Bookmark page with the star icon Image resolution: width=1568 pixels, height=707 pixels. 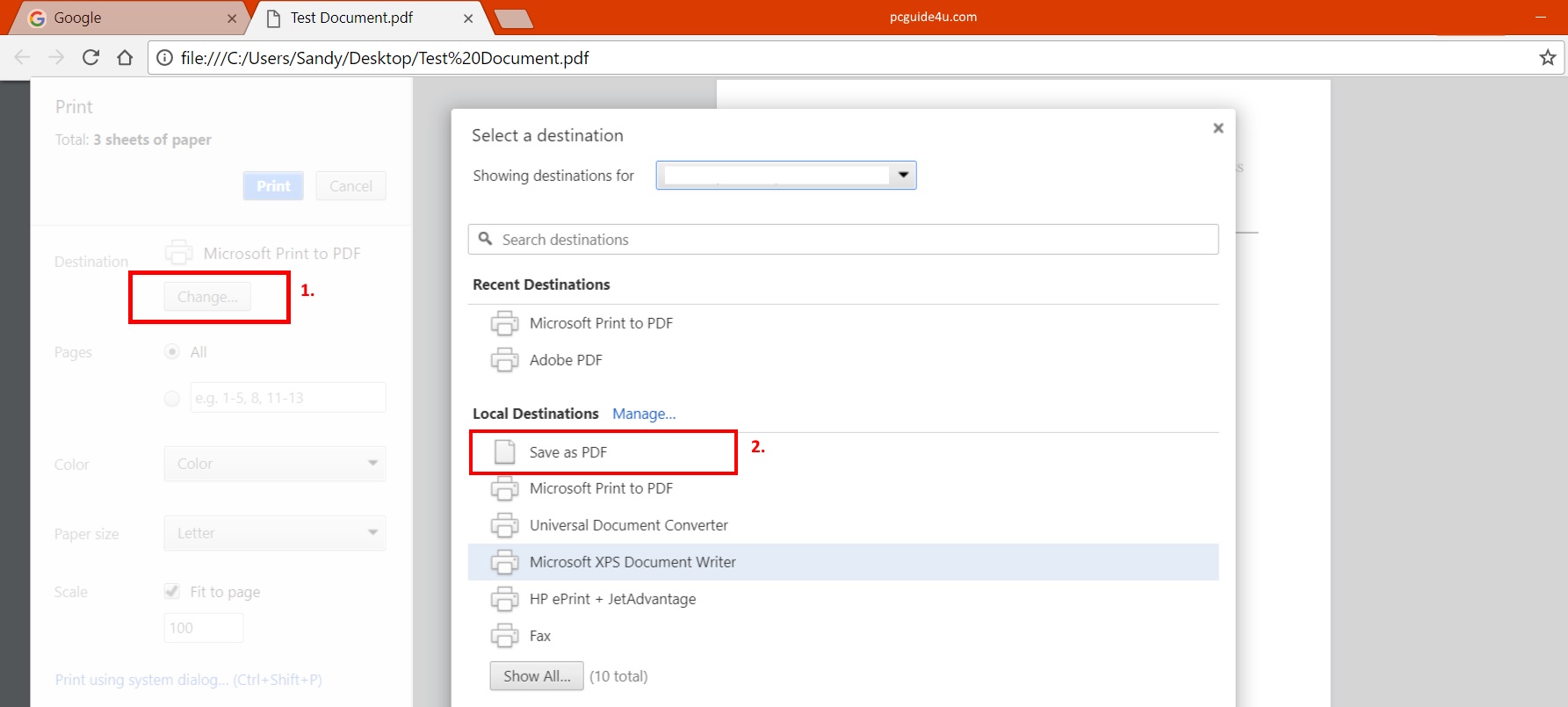point(1547,58)
